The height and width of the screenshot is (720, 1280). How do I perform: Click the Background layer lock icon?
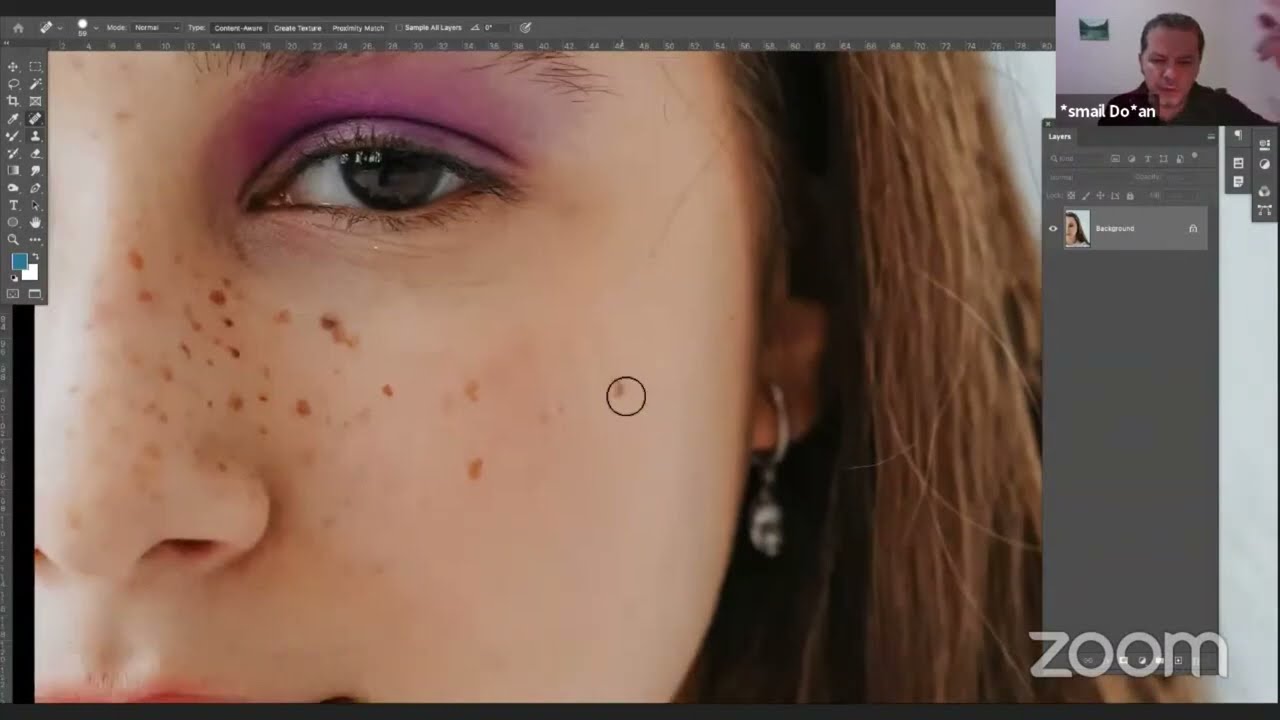[x=1193, y=228]
